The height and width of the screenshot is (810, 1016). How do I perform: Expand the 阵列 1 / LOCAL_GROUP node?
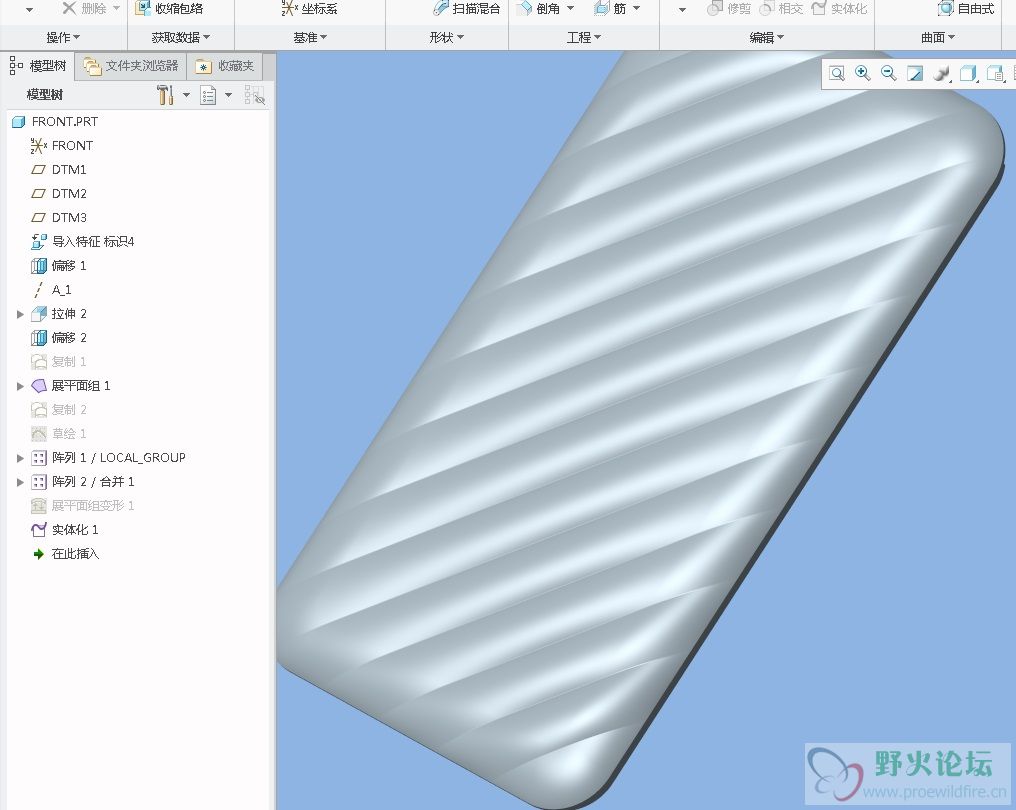(20, 458)
